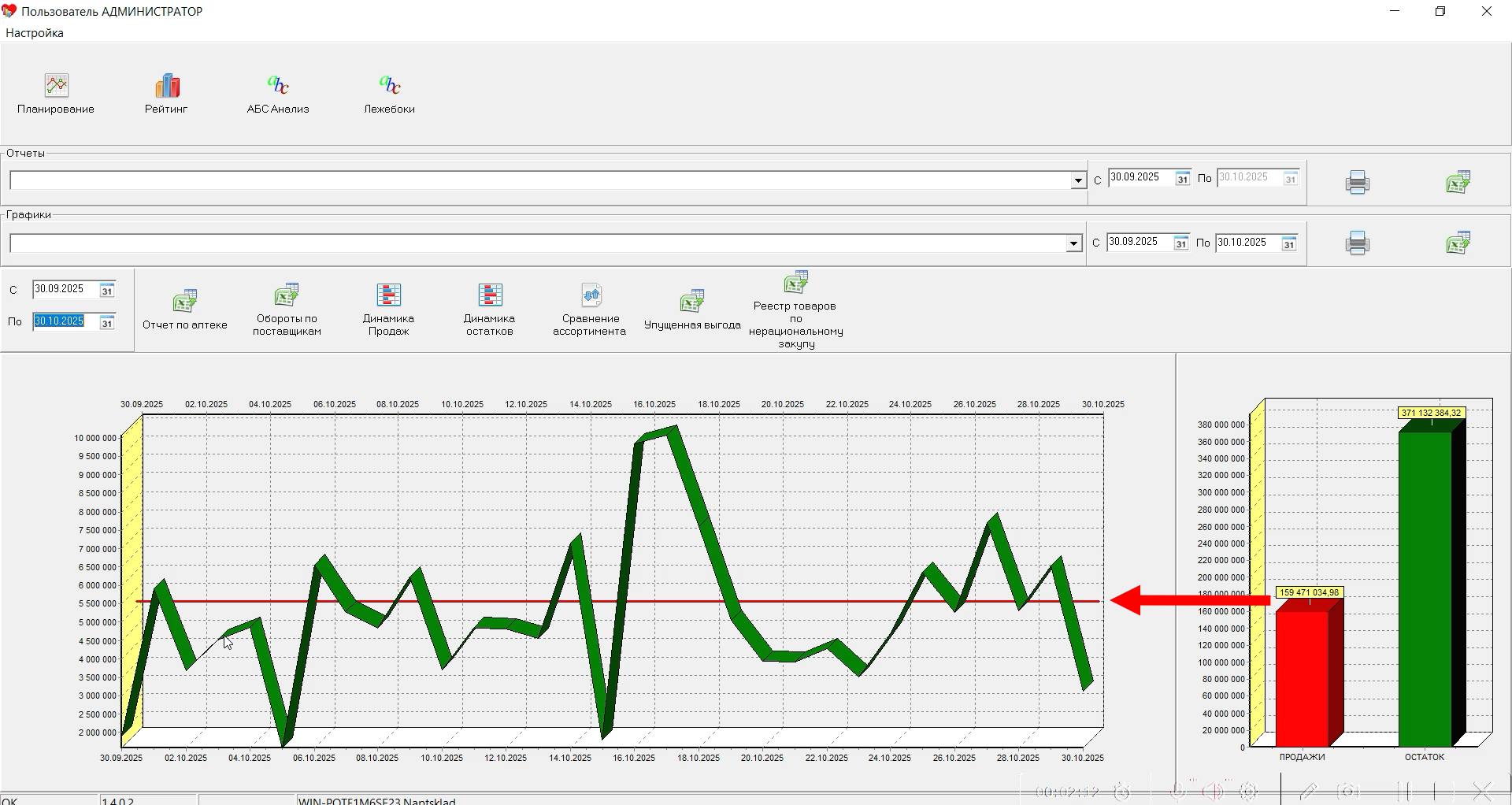
Task: Open the Упущенная выгода report
Action: click(692, 302)
